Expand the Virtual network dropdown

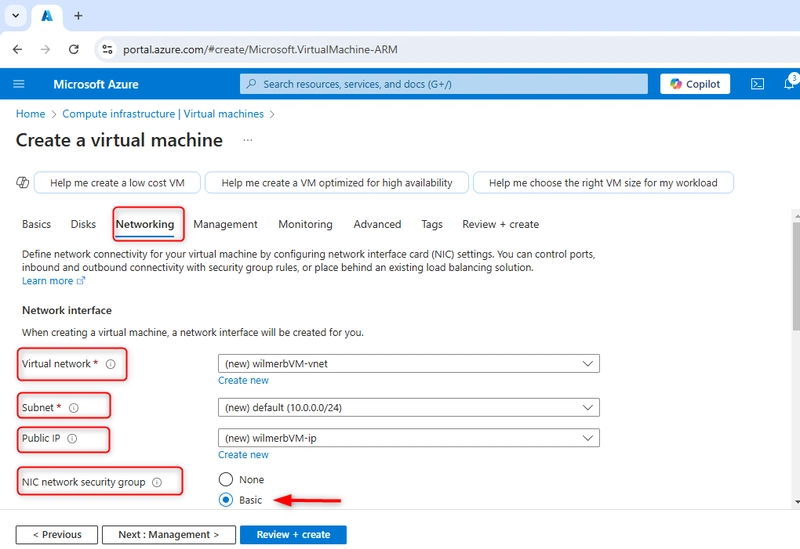pos(409,364)
